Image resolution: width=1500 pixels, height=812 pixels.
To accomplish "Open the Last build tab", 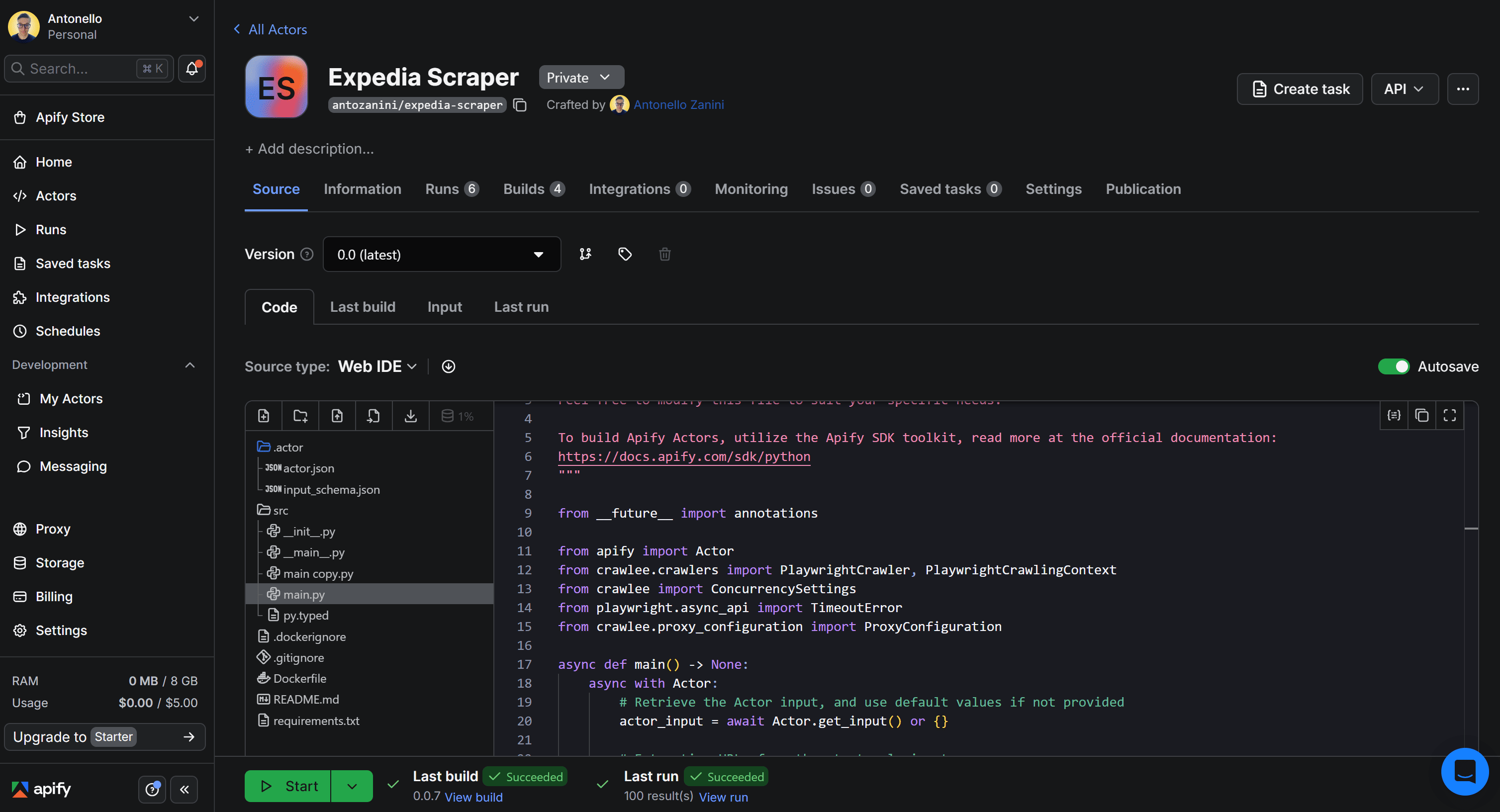I will (x=362, y=307).
